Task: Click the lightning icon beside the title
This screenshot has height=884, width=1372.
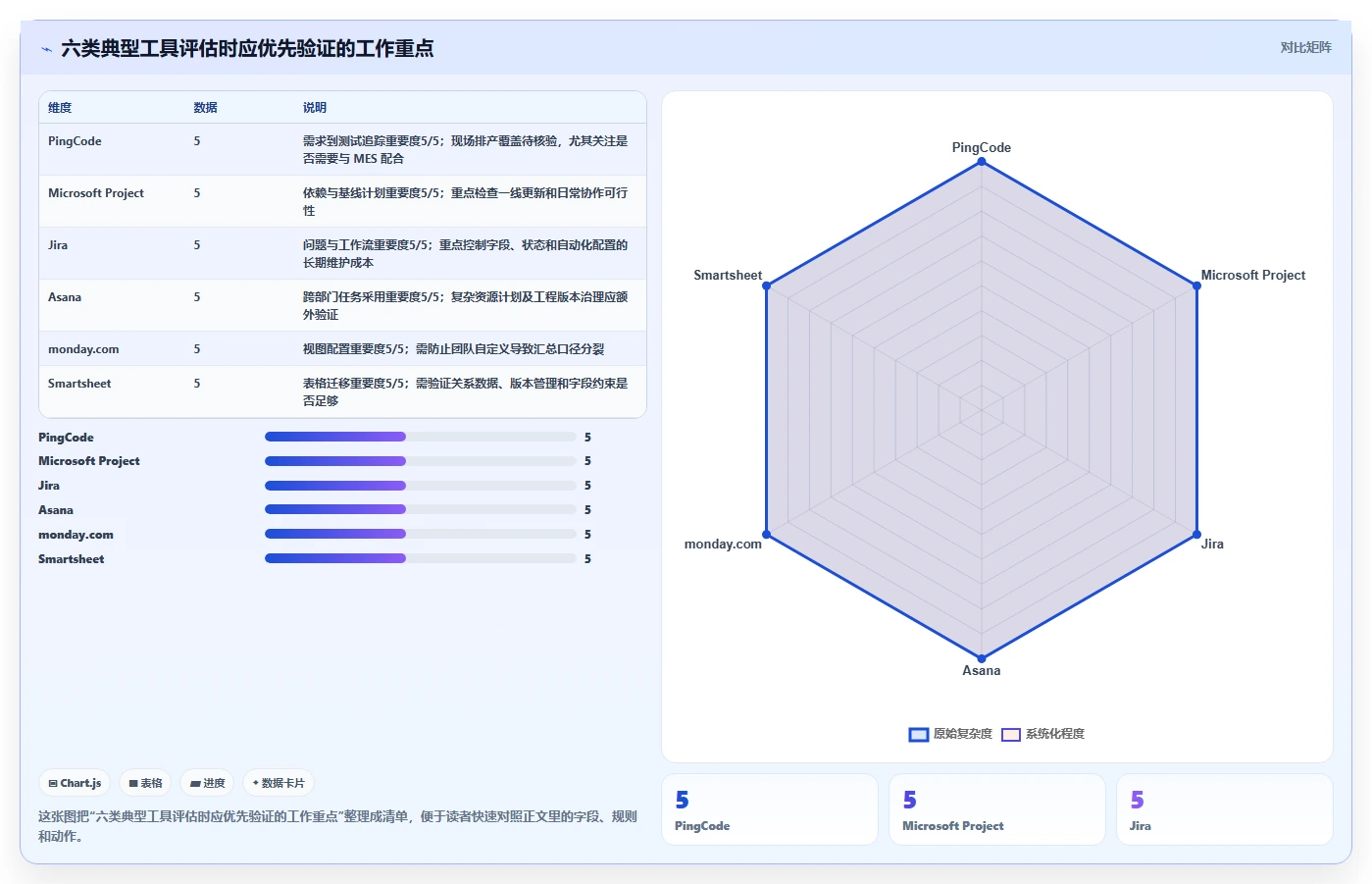Action: (46, 49)
